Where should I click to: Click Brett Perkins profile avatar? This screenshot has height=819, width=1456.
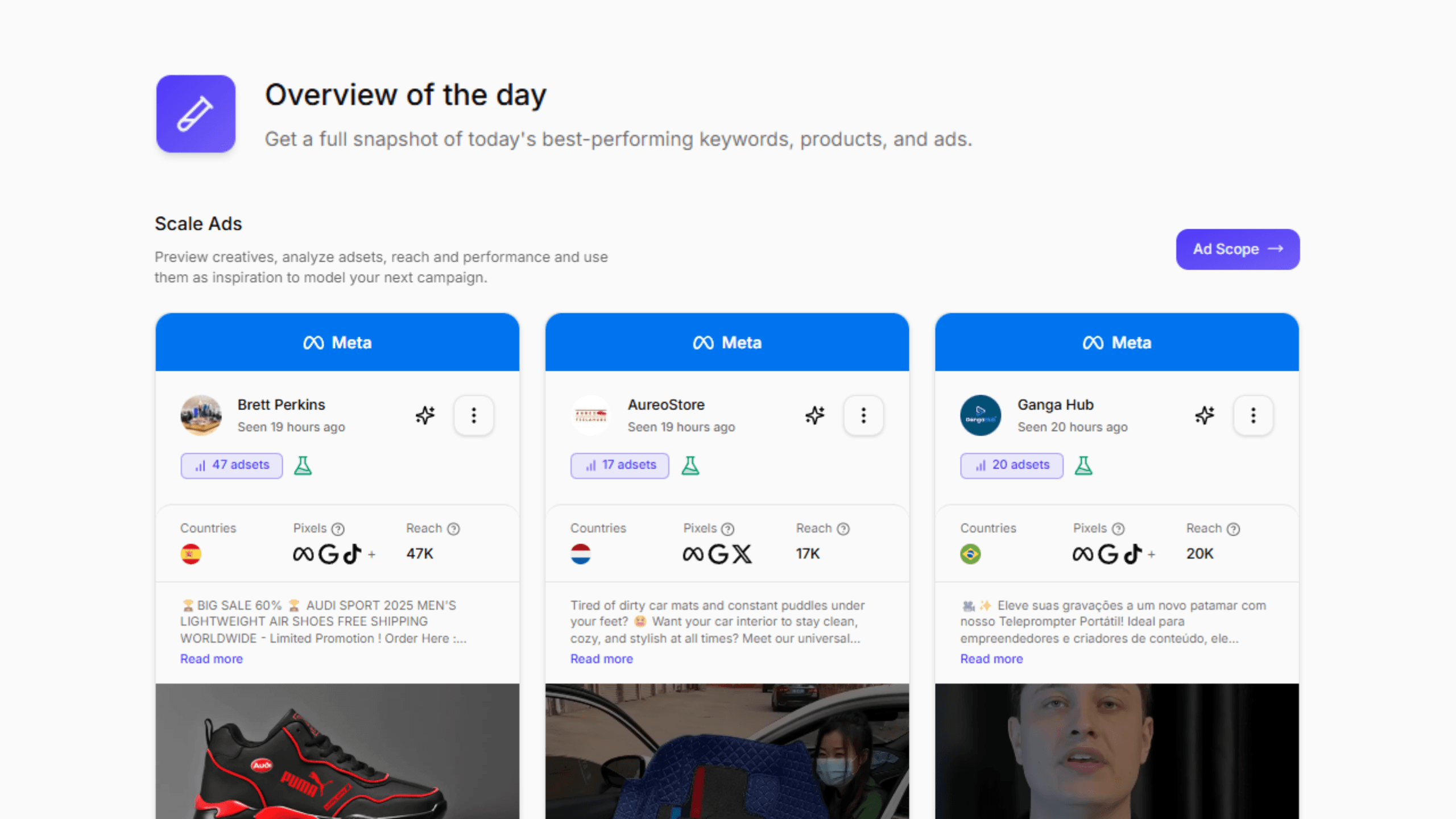point(201,415)
